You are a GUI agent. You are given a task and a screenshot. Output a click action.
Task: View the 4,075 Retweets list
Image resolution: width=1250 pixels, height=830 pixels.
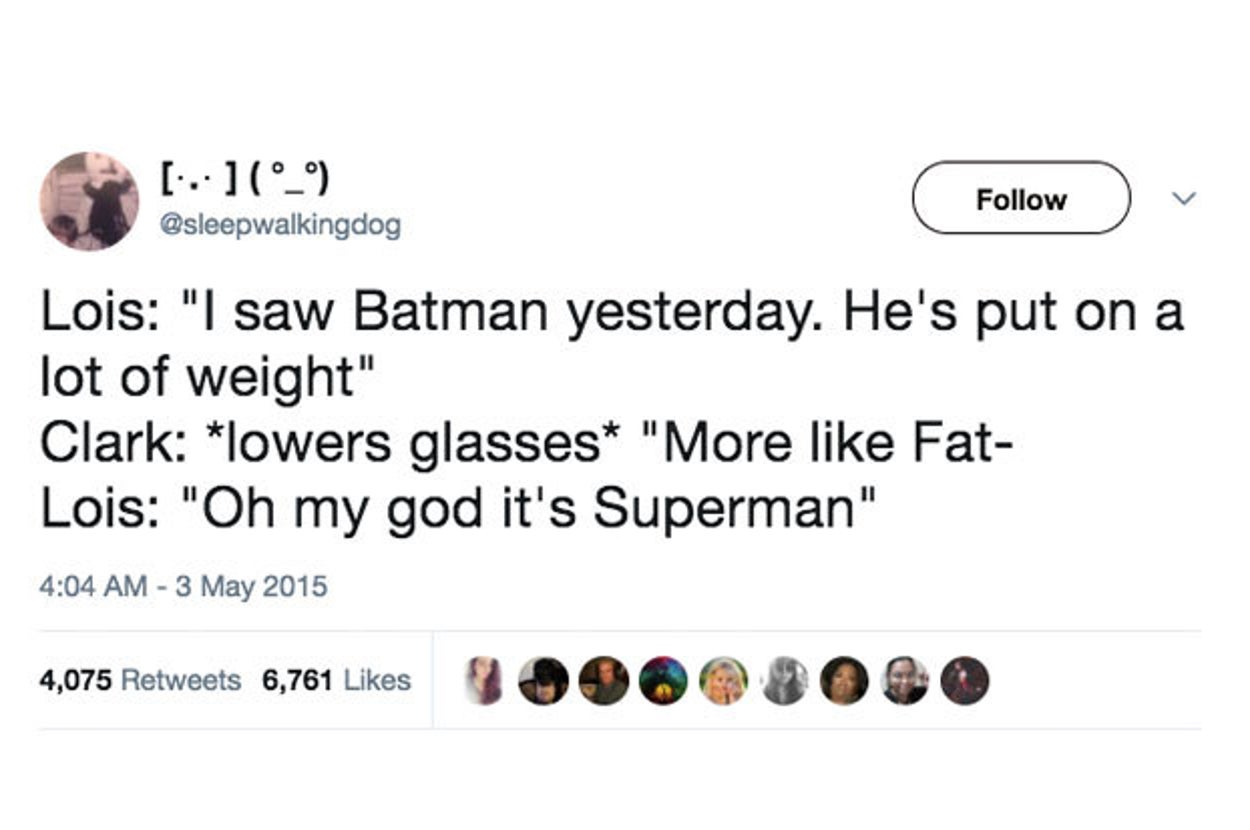coord(140,680)
